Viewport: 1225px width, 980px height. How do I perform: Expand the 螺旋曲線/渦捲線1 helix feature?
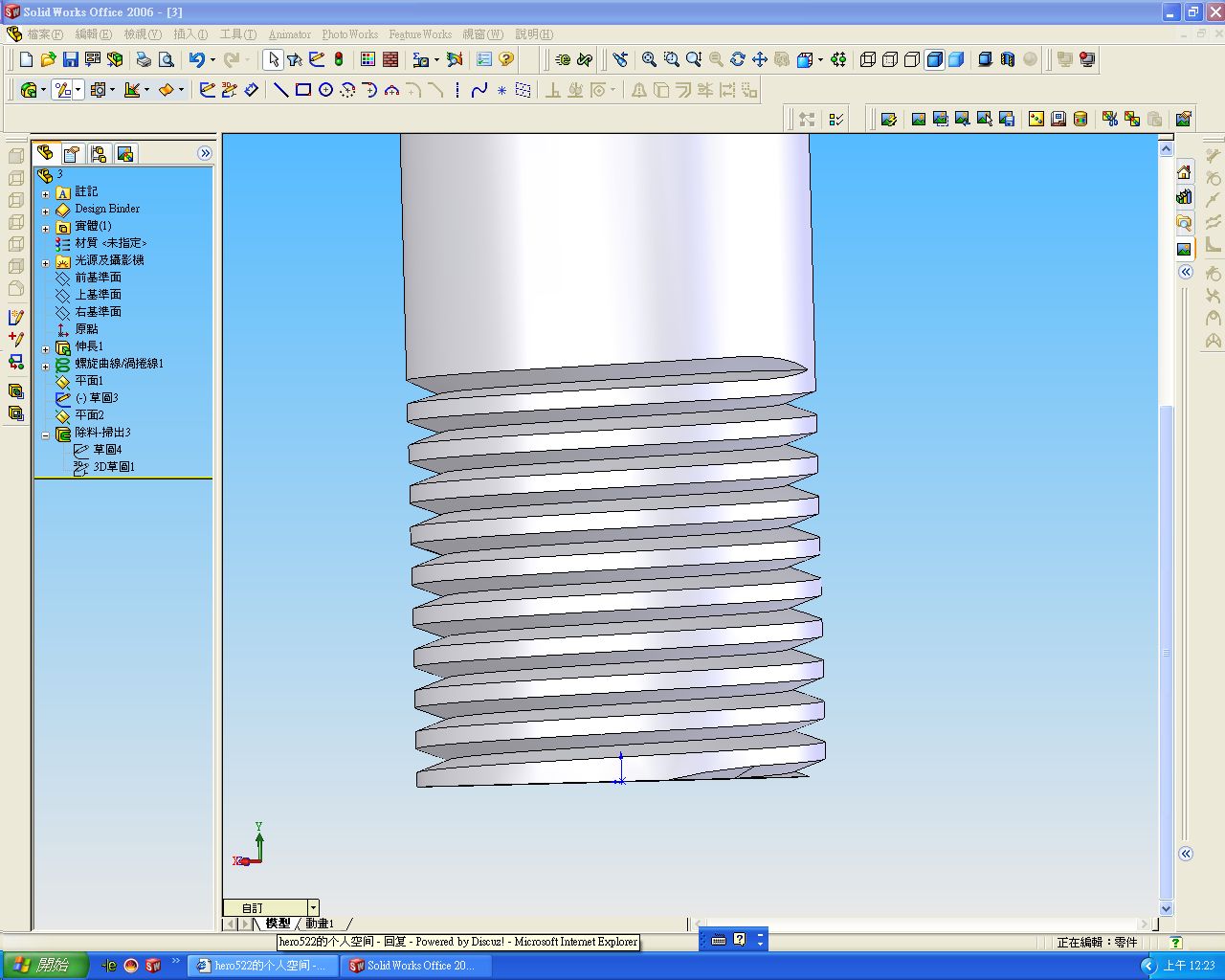(x=45, y=366)
